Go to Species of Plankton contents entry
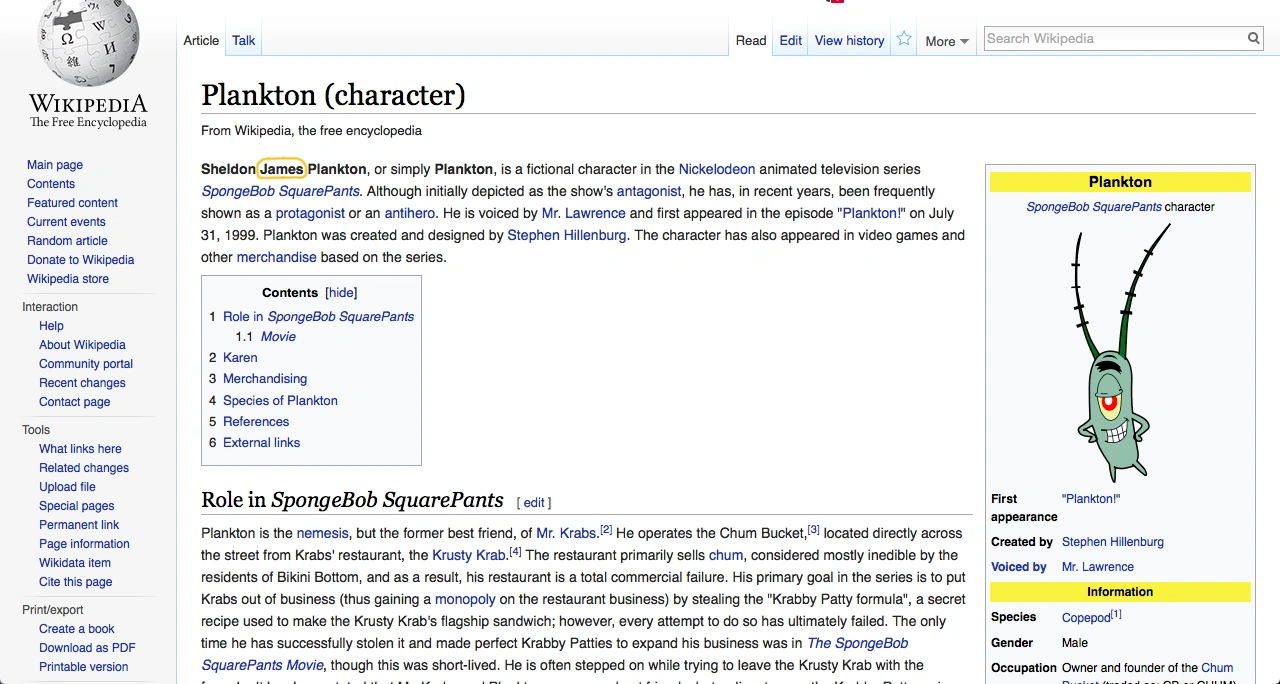 [x=280, y=400]
